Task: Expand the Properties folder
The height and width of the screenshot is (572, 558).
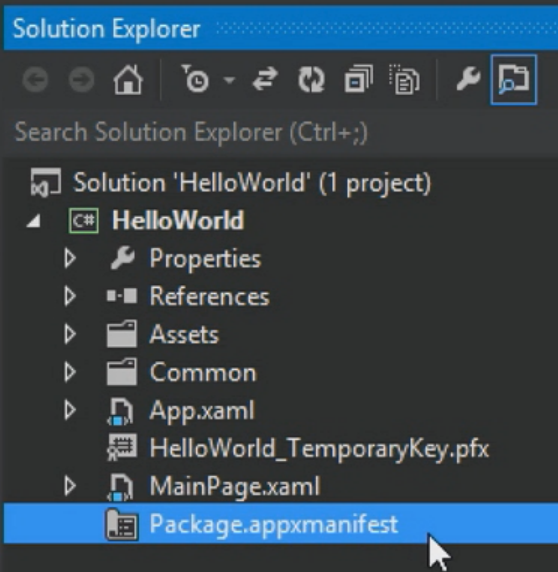Action: (x=70, y=258)
